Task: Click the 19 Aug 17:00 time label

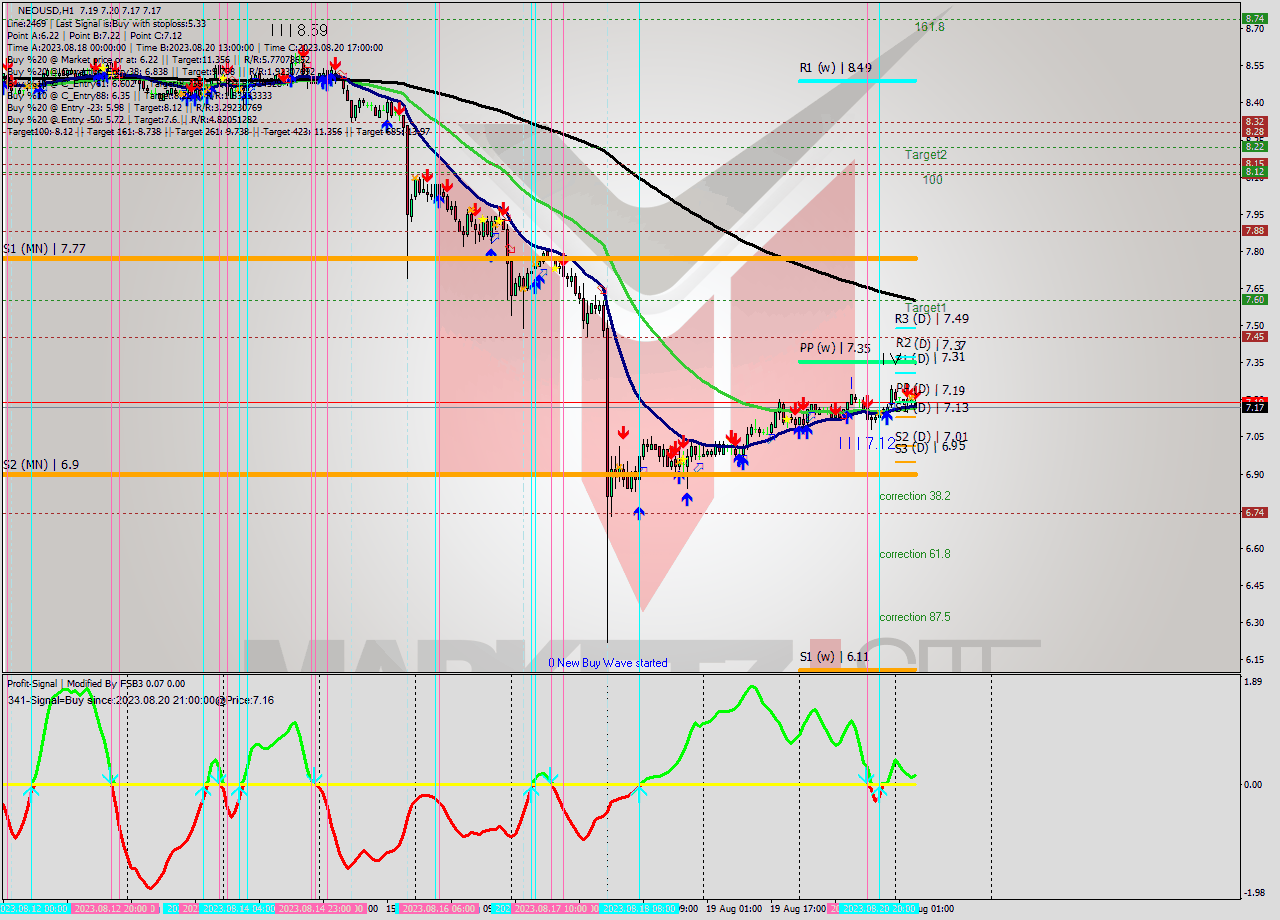Action: pyautogui.click(x=797, y=909)
